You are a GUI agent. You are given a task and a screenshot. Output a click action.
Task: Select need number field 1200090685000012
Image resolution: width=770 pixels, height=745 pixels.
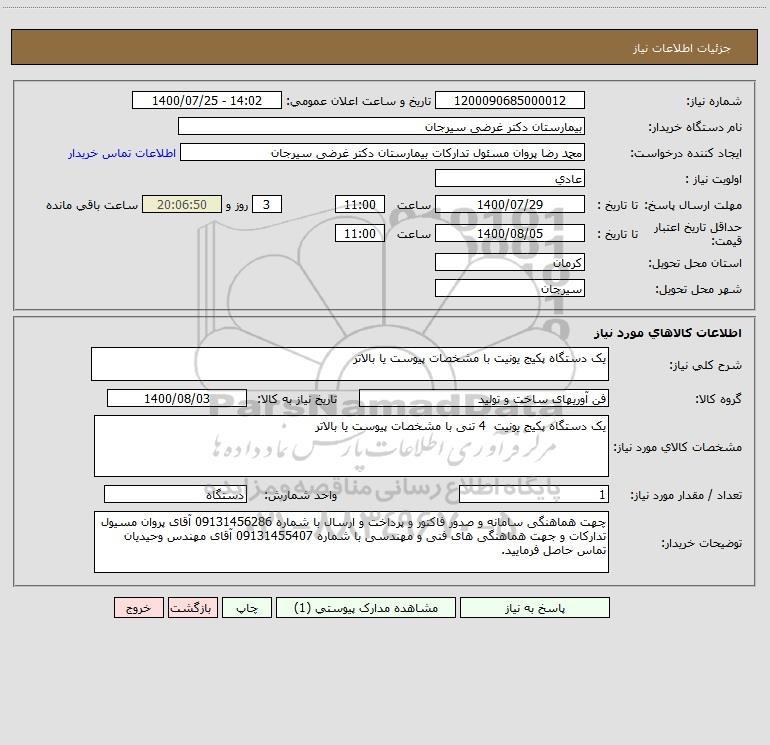(510, 100)
